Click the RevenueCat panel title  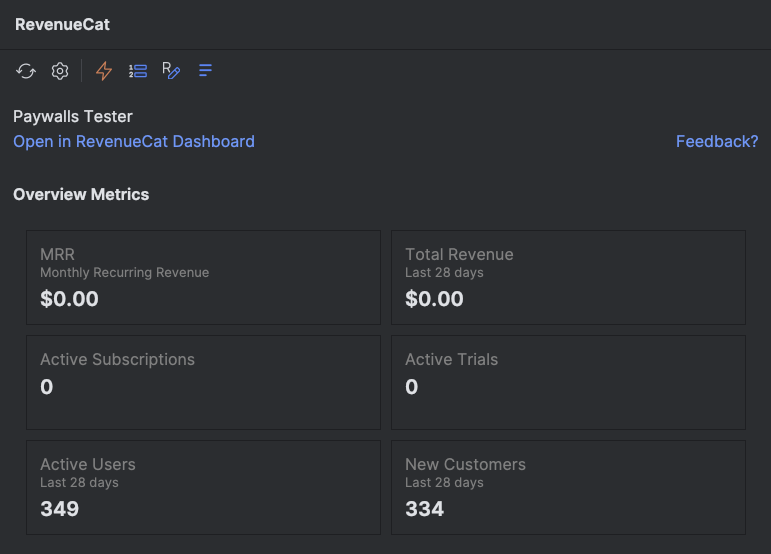coord(62,25)
